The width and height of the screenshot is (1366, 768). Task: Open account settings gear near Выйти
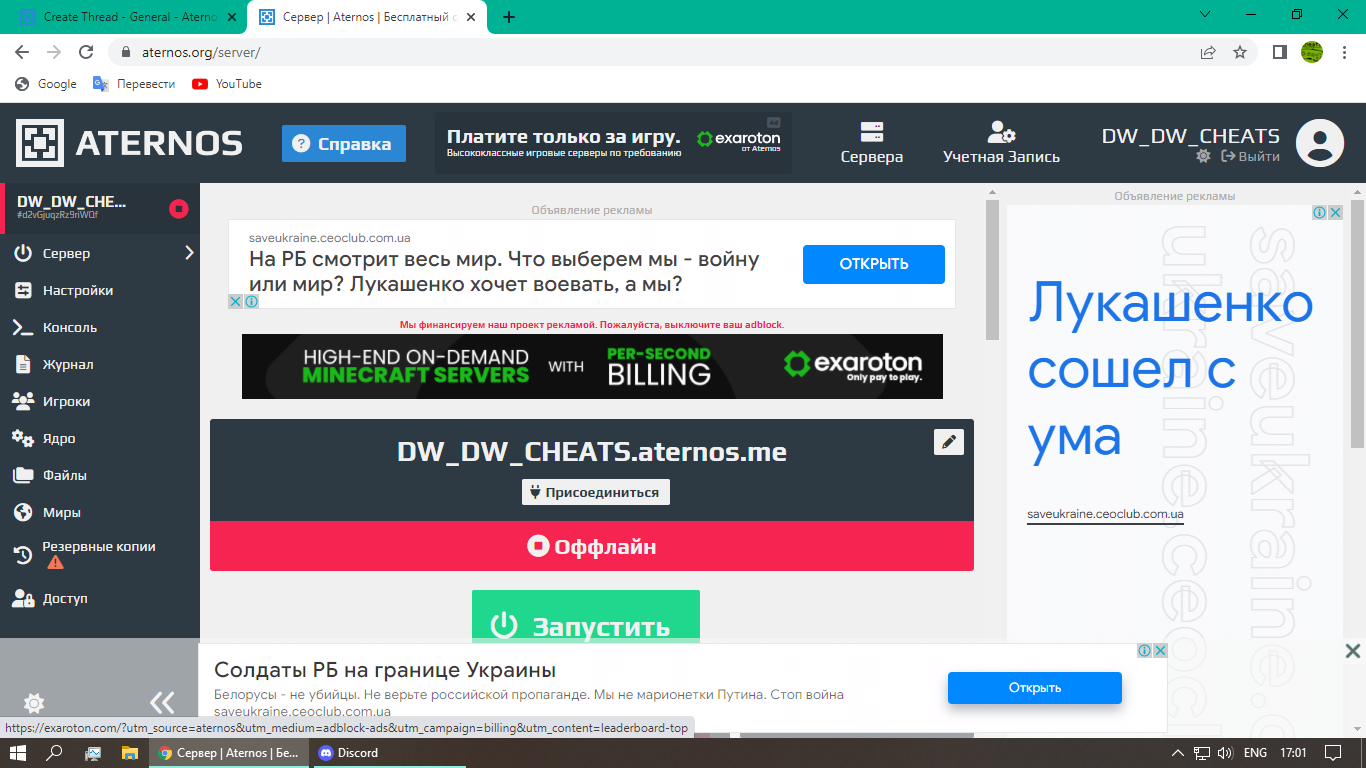tap(1203, 156)
